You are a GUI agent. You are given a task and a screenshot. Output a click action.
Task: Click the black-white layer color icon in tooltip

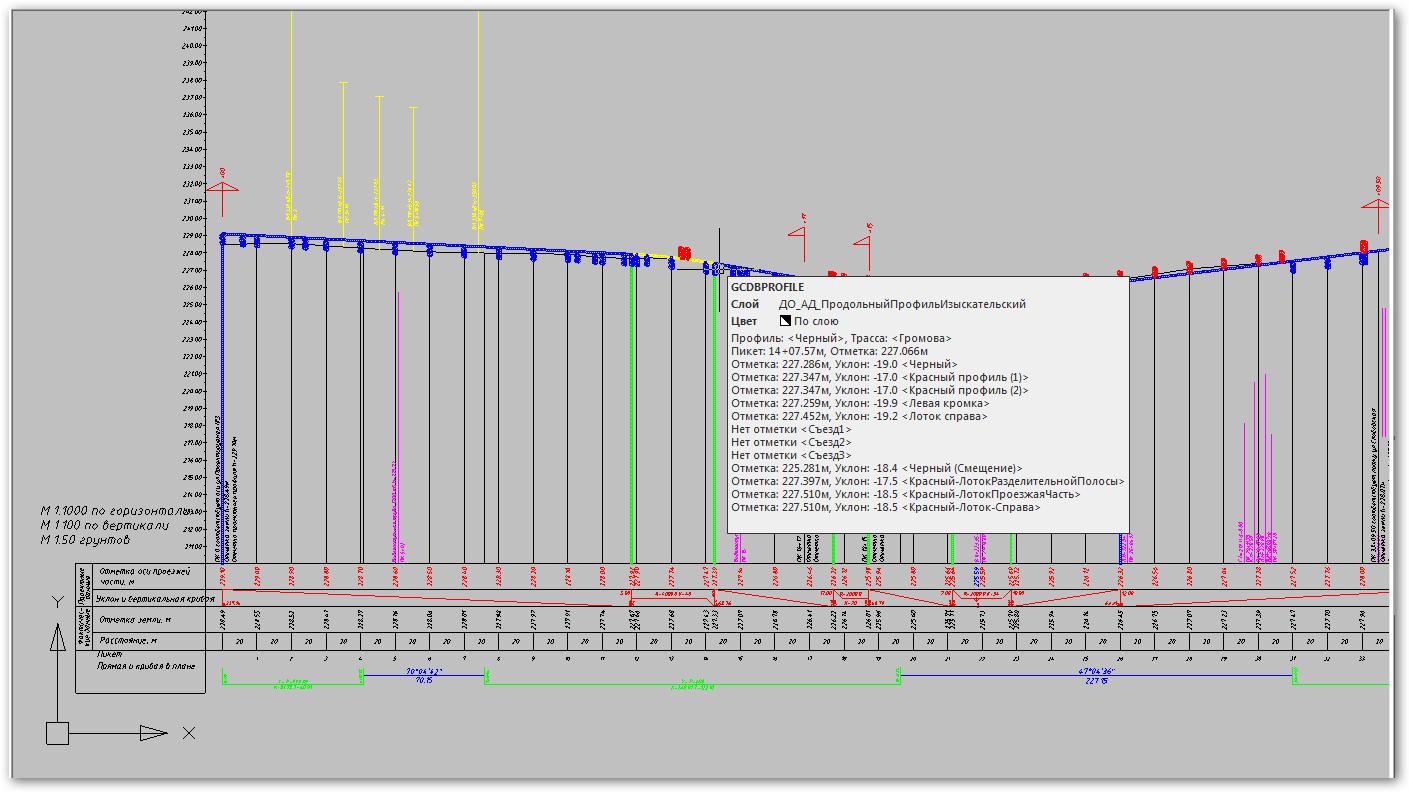click(x=785, y=321)
